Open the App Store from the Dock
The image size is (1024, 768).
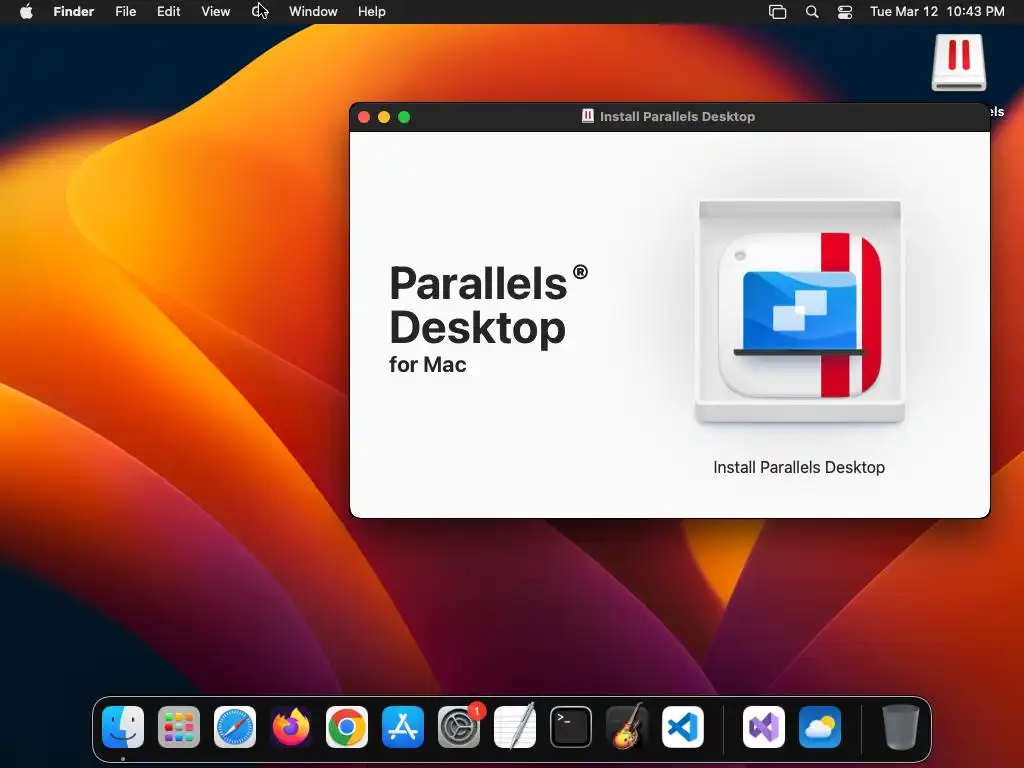point(403,727)
